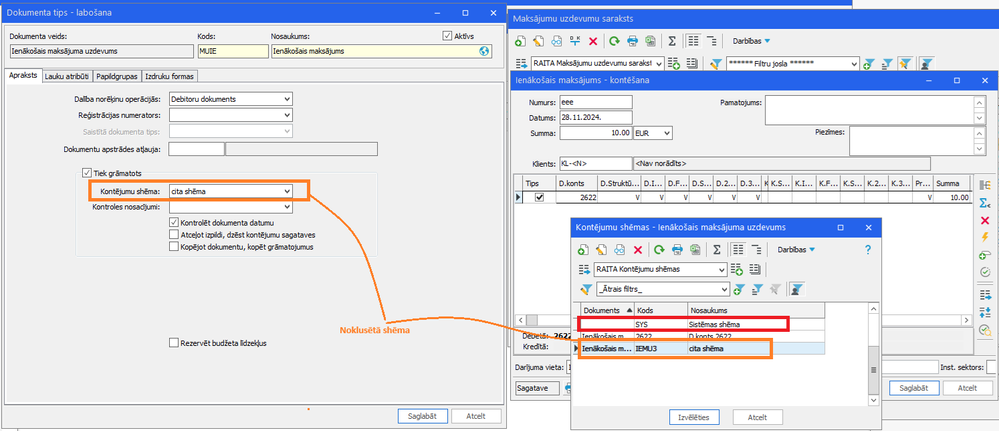The width and height of the screenshot is (999, 431).
Task: Uncheck the Aktīvs checkbox
Action: [x=447, y=36]
